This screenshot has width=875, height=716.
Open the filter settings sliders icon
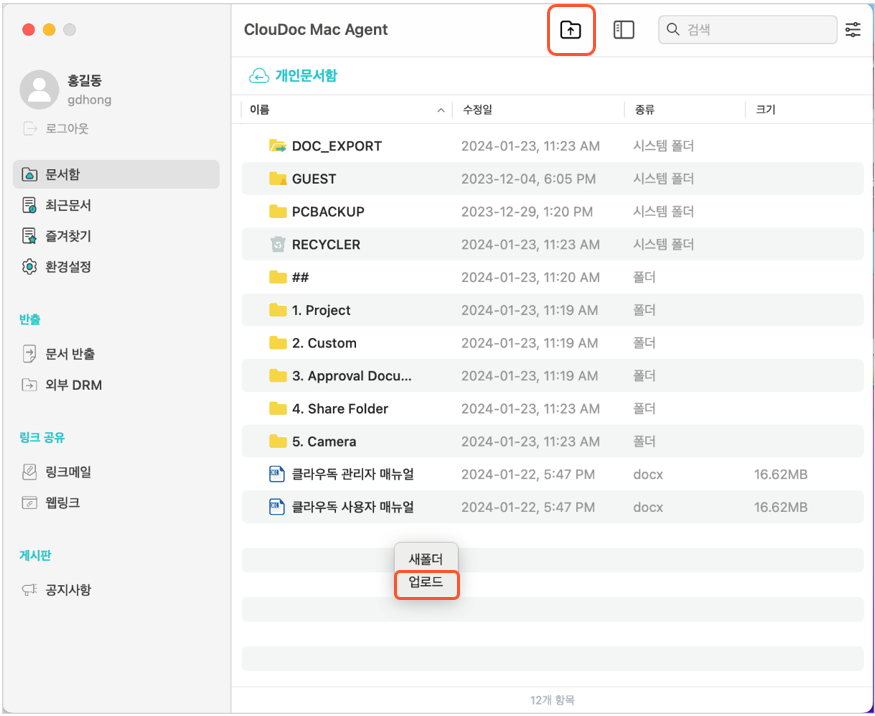(853, 30)
